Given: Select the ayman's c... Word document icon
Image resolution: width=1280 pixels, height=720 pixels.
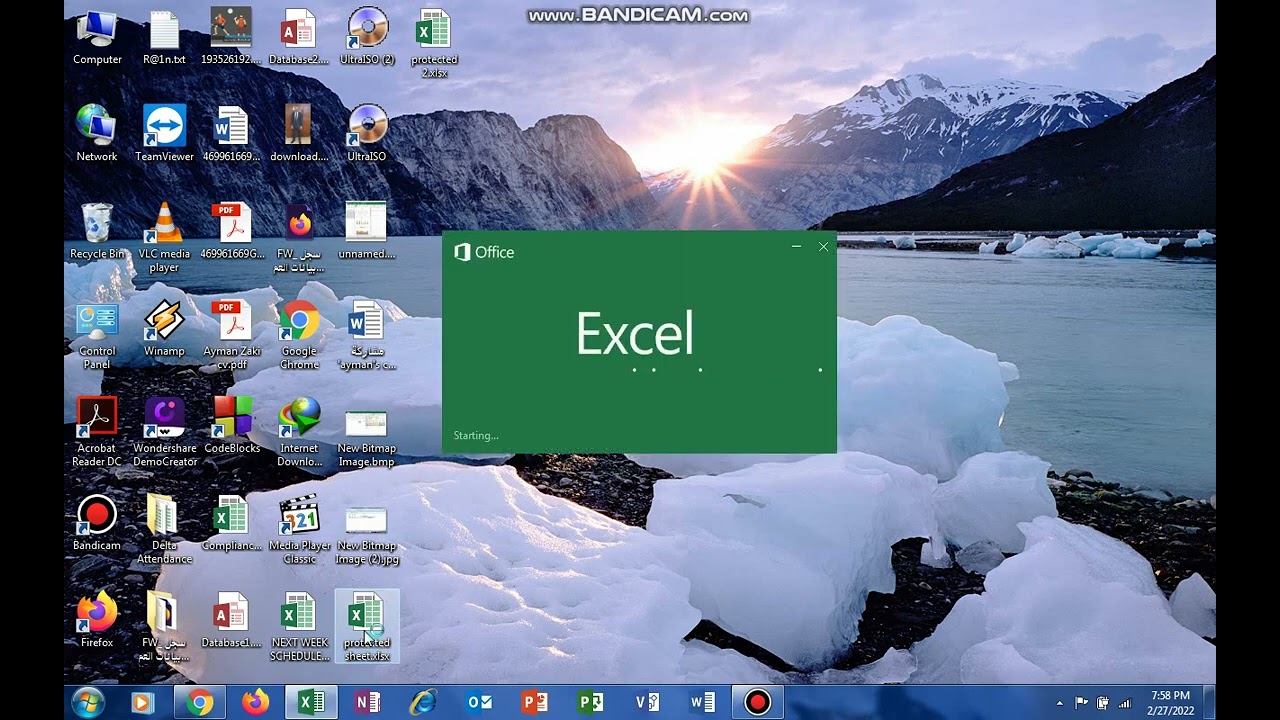Looking at the screenshot, I should point(366,335).
